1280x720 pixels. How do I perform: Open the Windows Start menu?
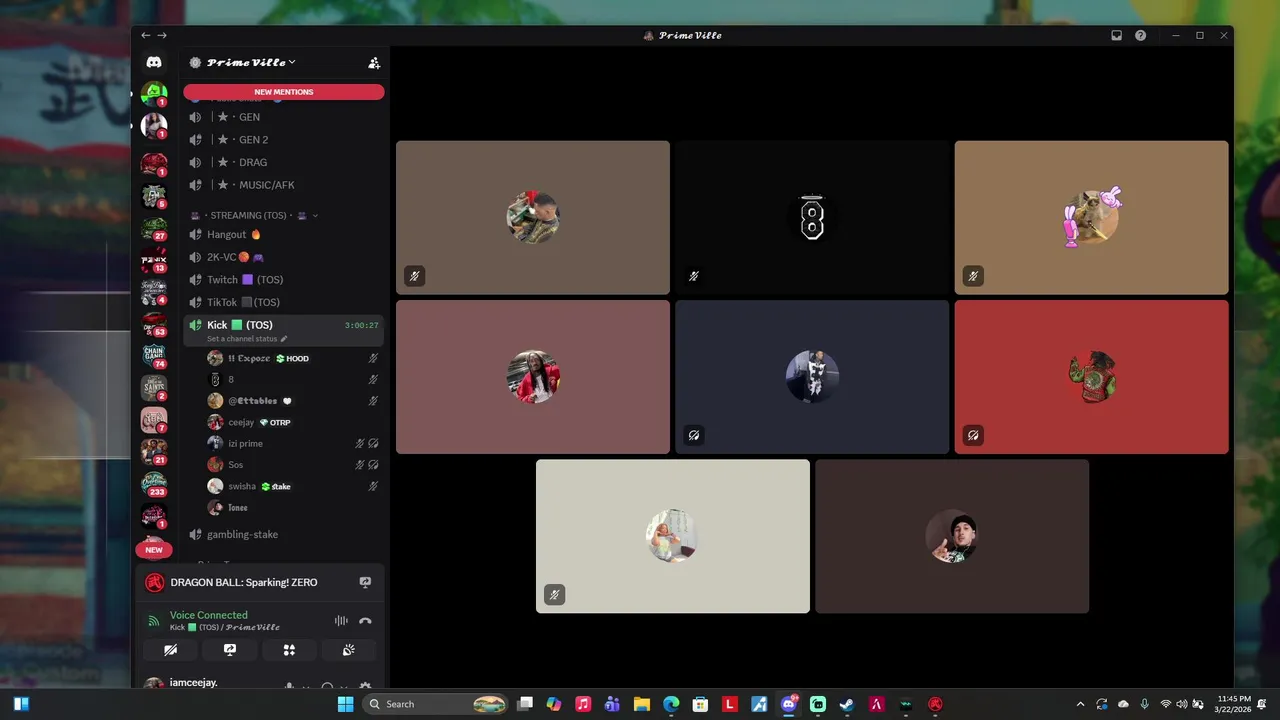pos(345,704)
